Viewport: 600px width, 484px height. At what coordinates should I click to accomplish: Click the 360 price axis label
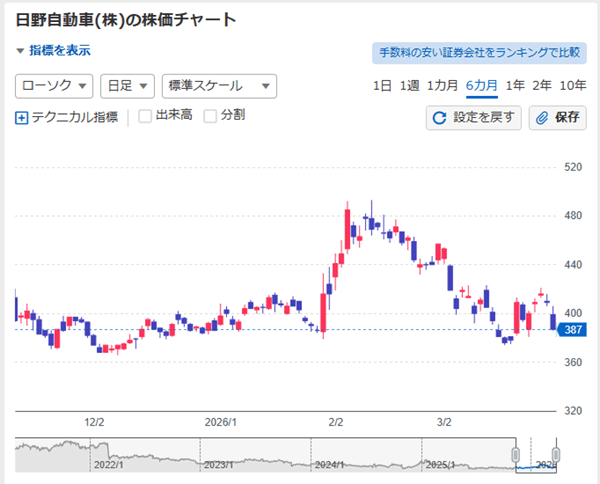click(573, 362)
